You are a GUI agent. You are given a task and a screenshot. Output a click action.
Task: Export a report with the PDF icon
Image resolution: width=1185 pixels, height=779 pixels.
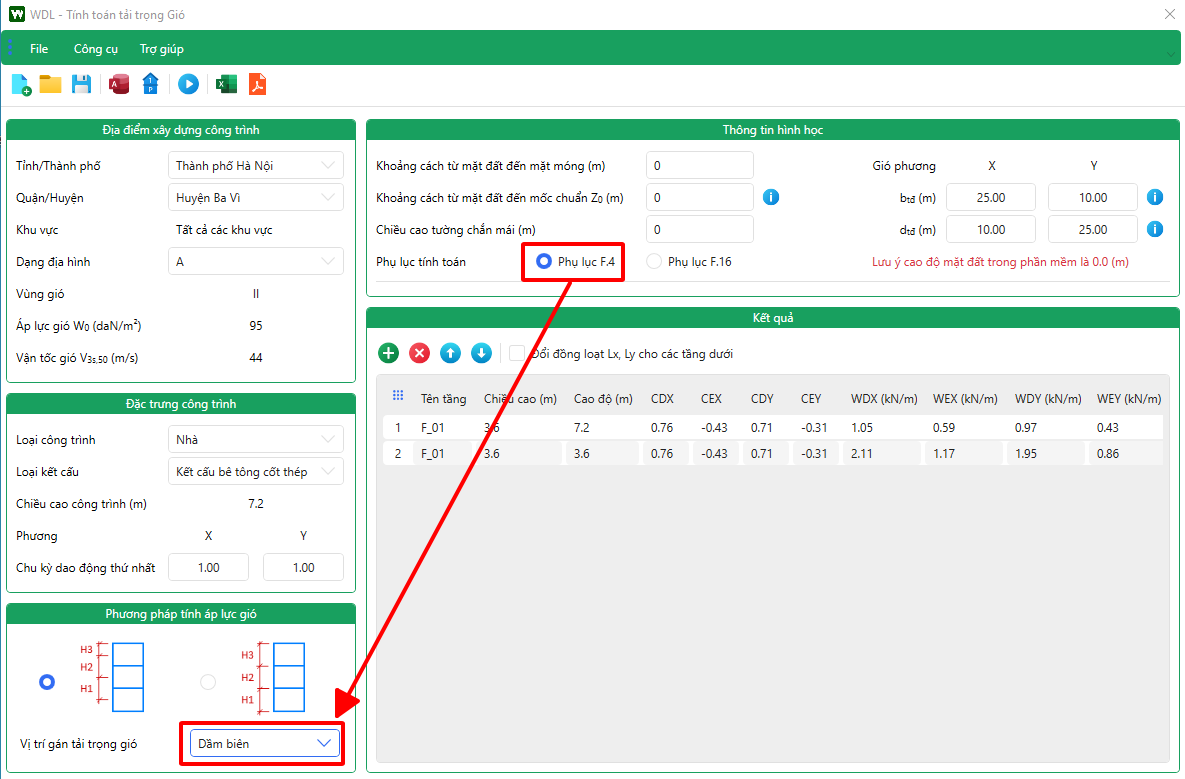tap(258, 84)
